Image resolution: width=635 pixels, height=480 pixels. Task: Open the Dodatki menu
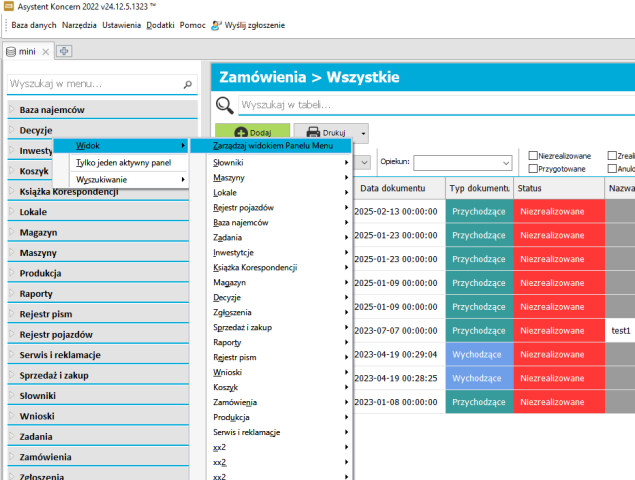point(160,25)
